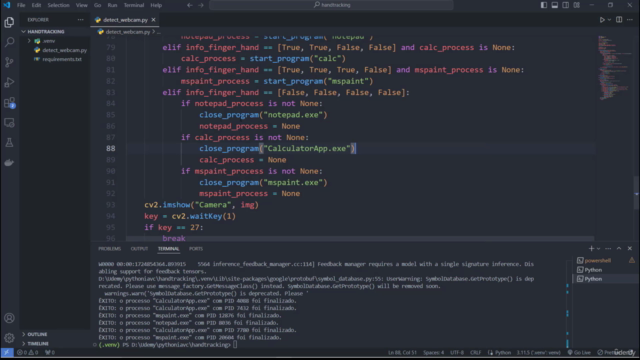Switch to the OUTPUT panel tab
Image resolution: width=640 pixels, height=360 pixels.
tap(139, 249)
